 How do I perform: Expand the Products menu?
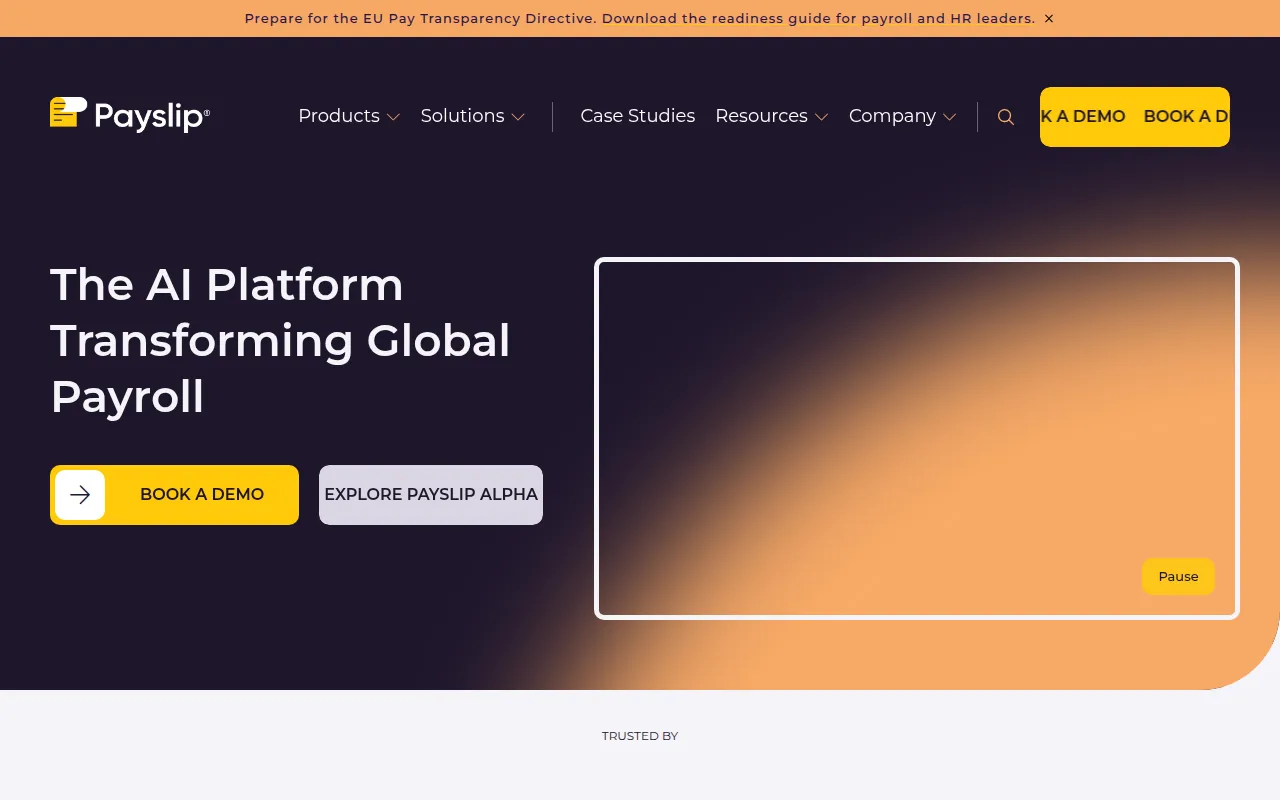coord(349,116)
